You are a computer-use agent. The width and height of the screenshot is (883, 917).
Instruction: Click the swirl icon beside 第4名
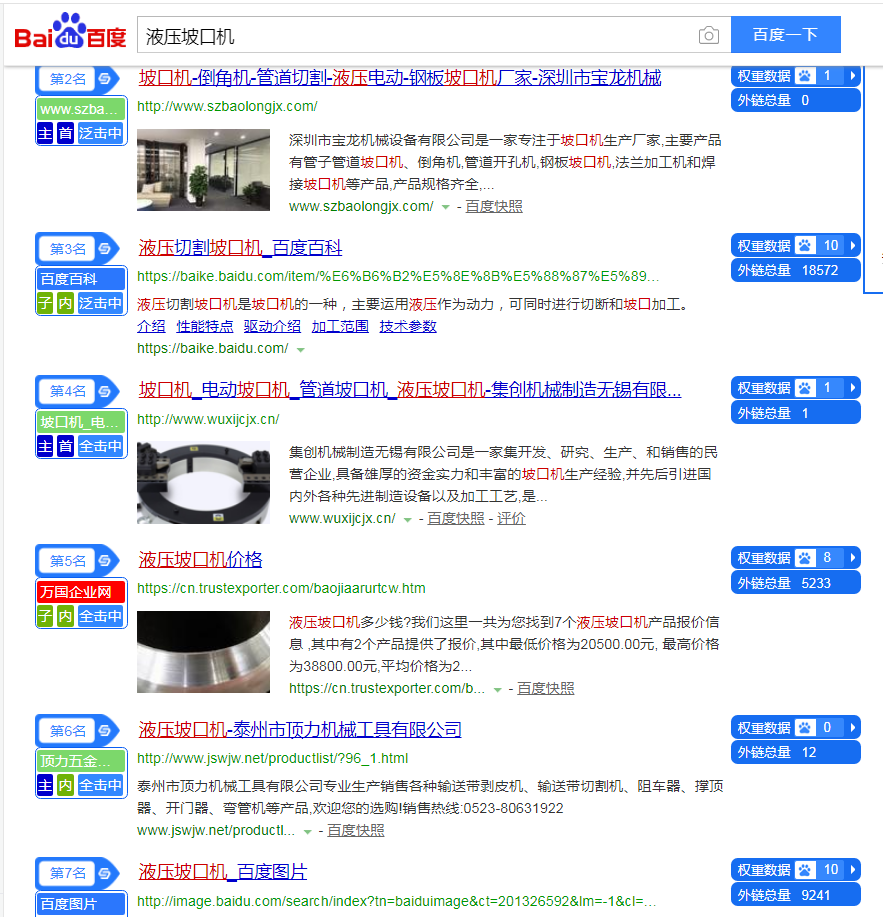point(105,391)
